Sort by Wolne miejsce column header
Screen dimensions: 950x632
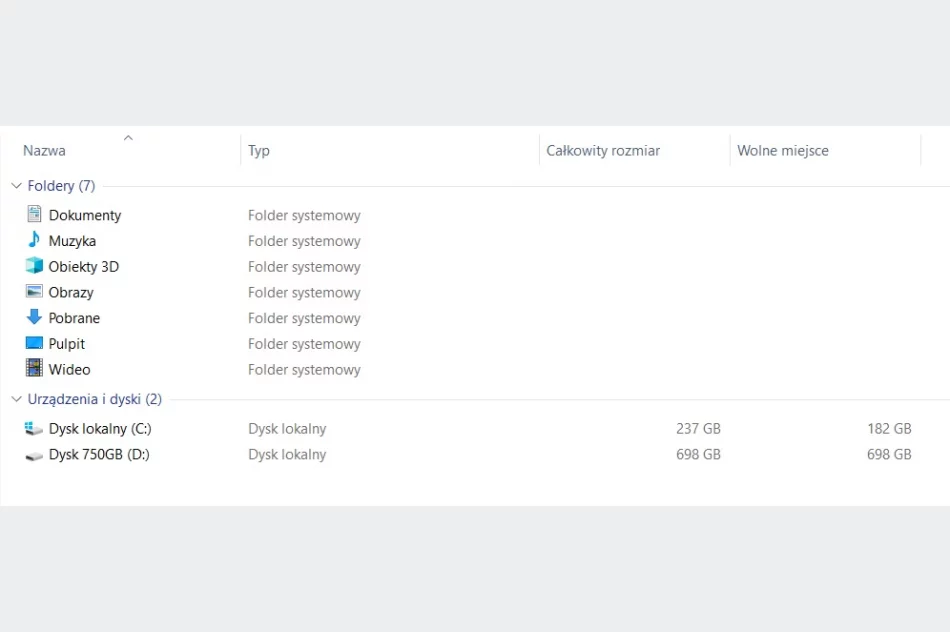(783, 151)
